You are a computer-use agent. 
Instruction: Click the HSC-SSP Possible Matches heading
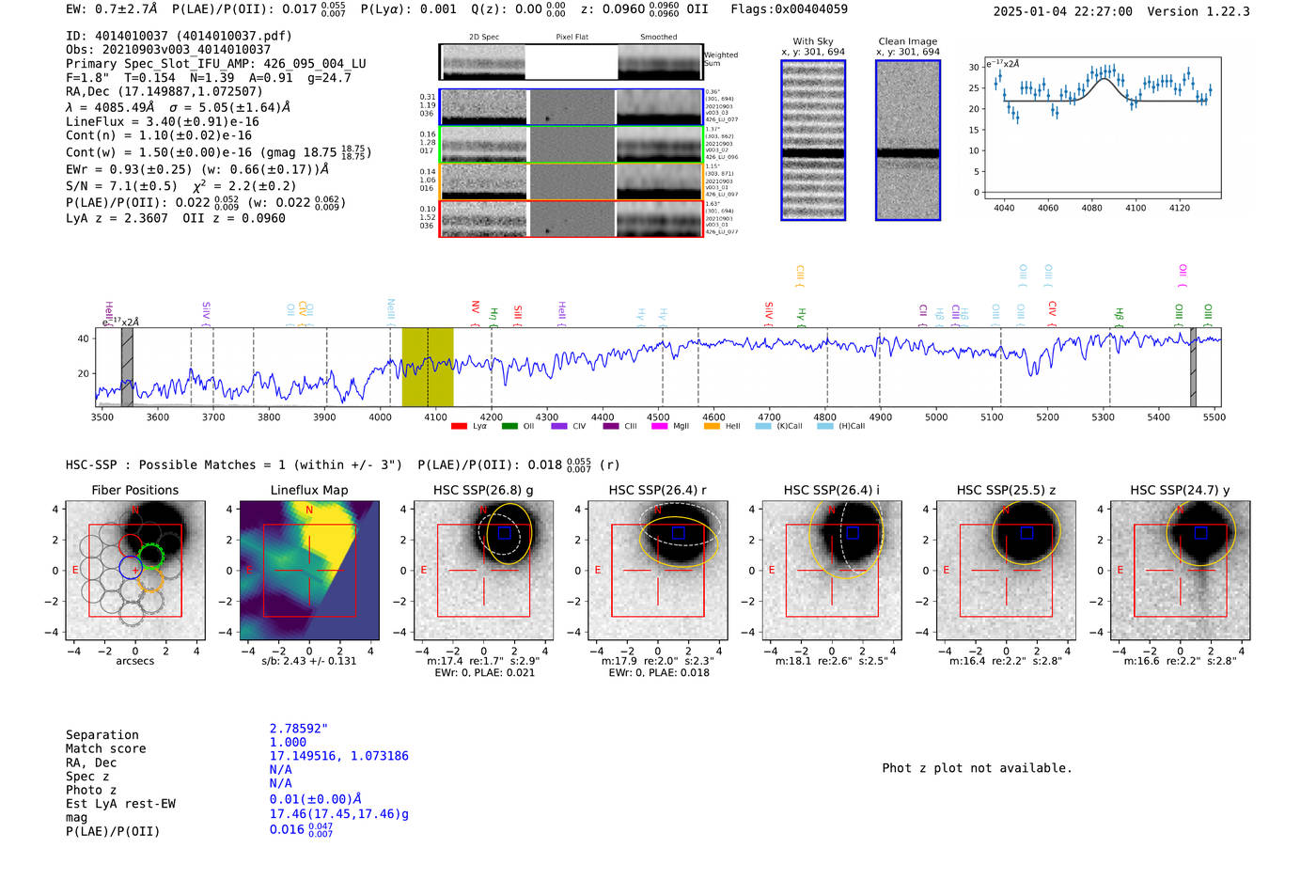point(234,464)
